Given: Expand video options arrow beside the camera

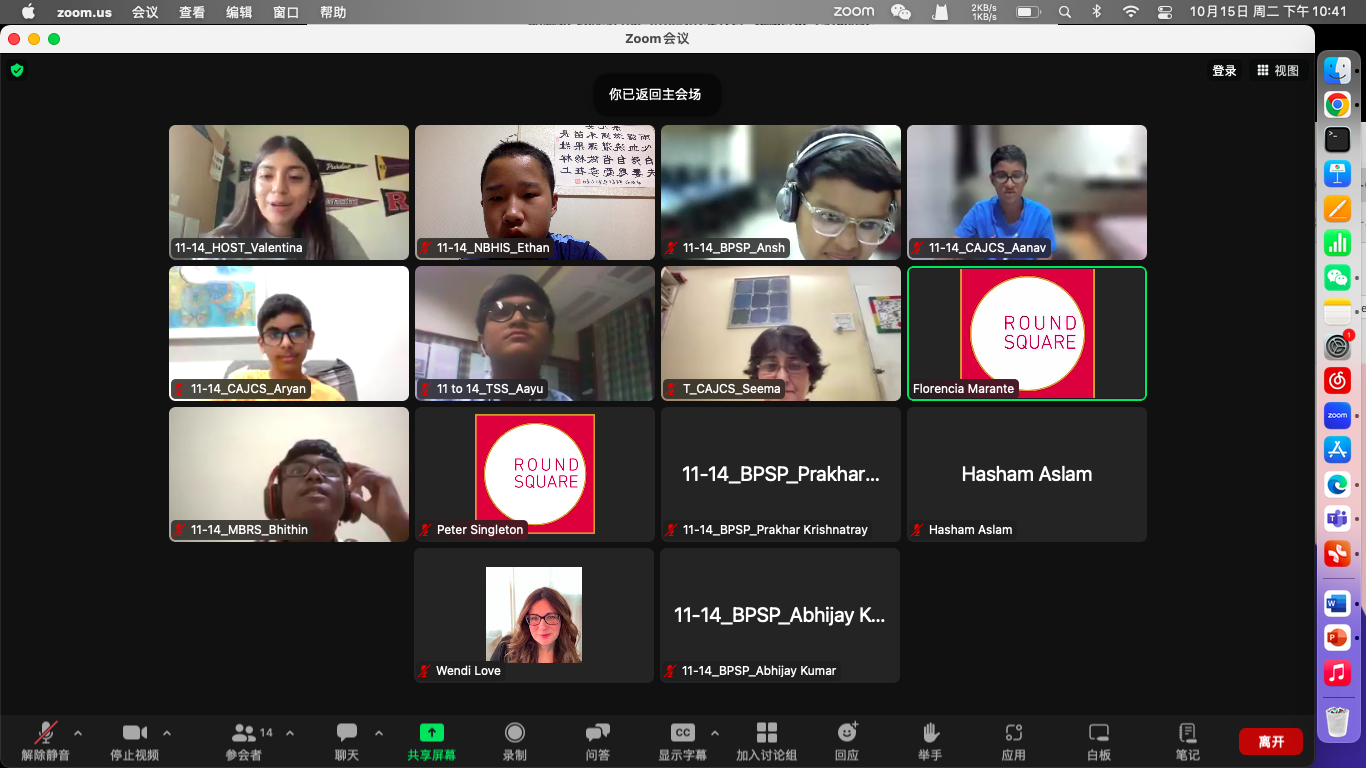Looking at the screenshot, I should [167, 733].
